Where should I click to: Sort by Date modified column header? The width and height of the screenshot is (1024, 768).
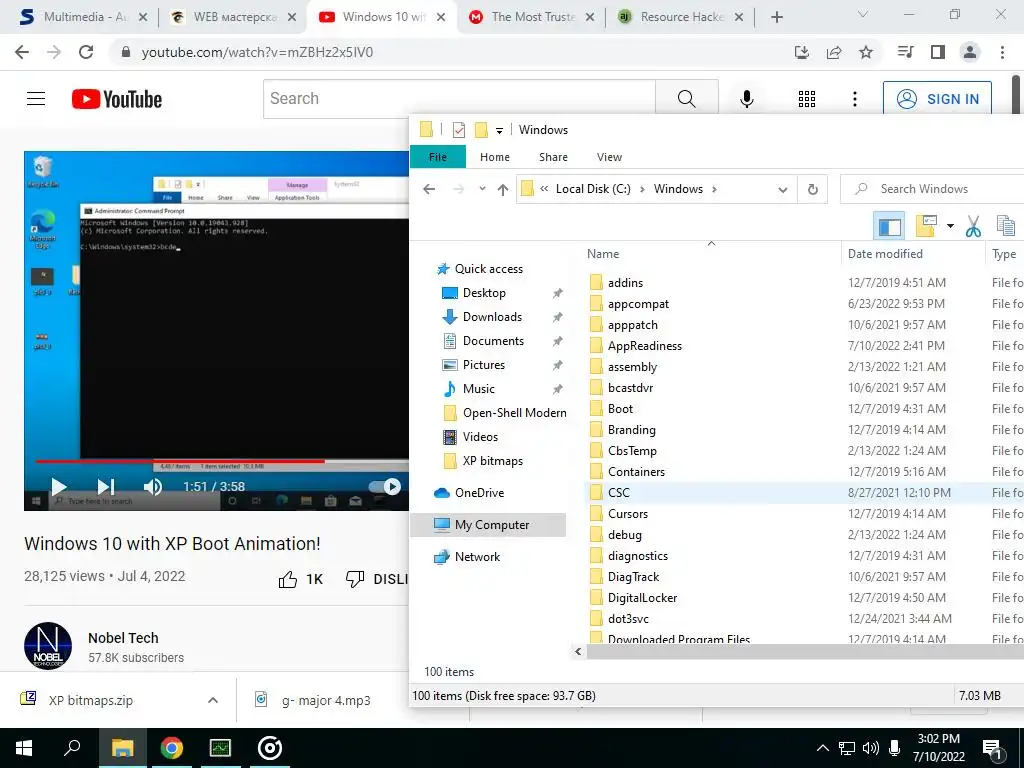[x=885, y=254]
